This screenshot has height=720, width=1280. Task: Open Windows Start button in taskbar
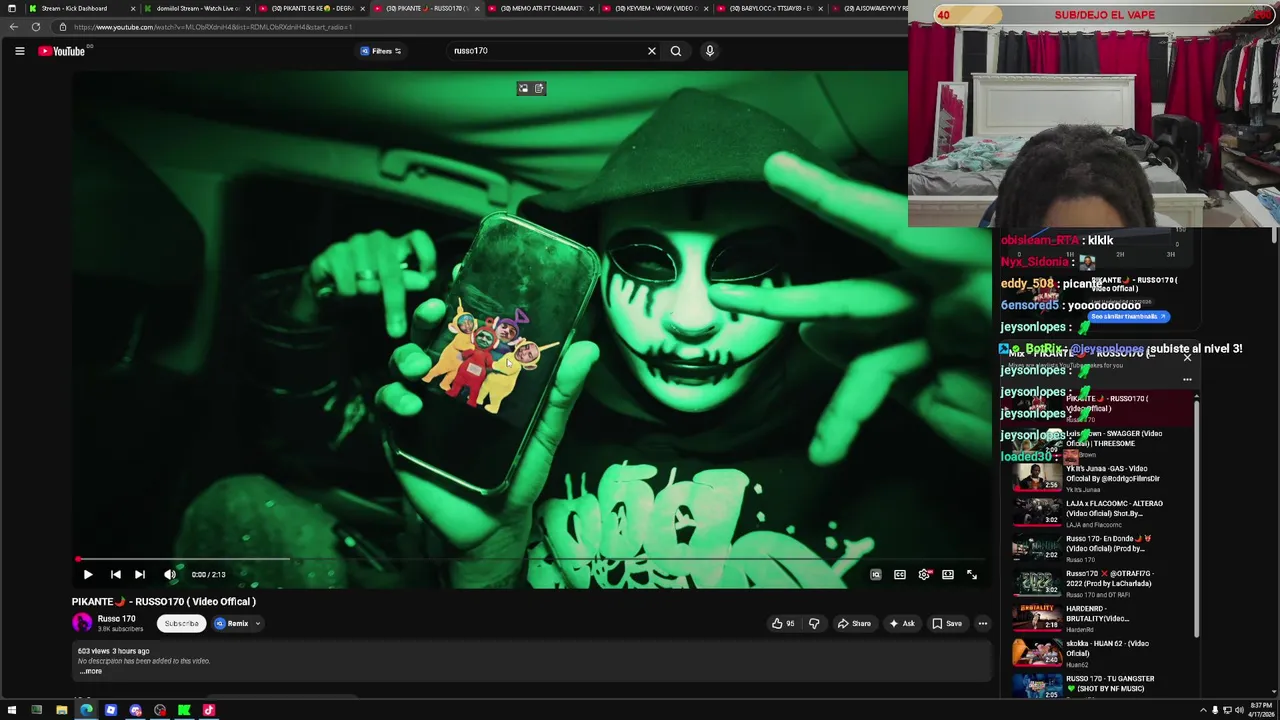pyautogui.click(x=12, y=711)
